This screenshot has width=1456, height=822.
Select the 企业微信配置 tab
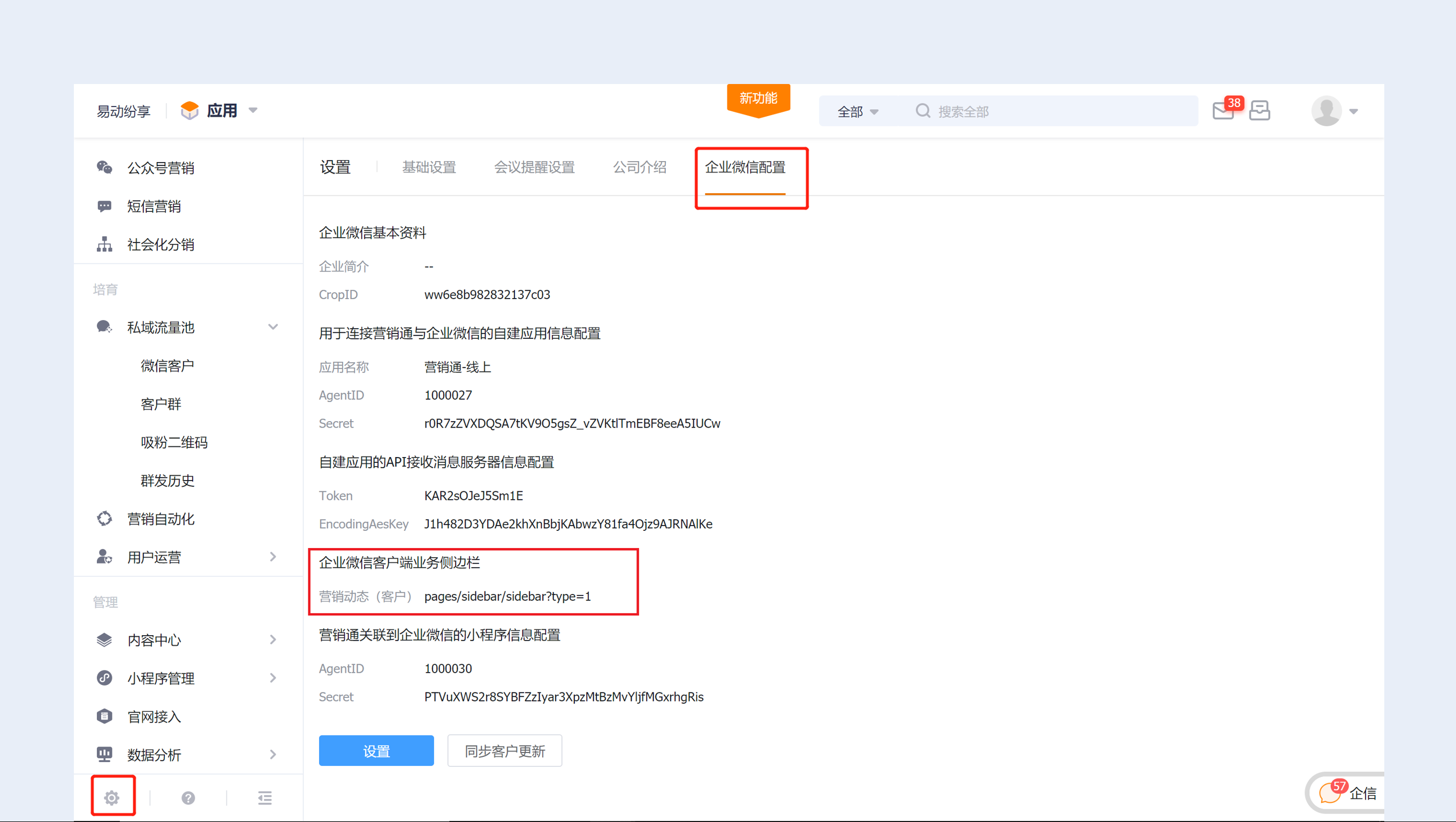[x=745, y=167]
